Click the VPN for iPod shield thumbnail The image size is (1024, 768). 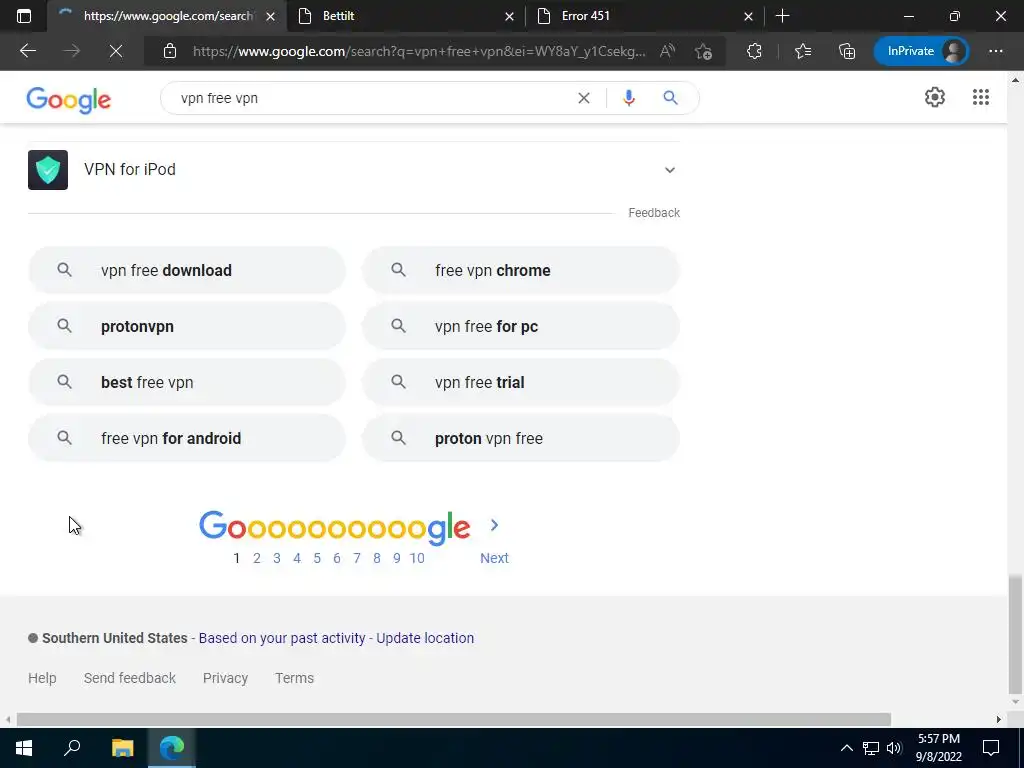48,170
